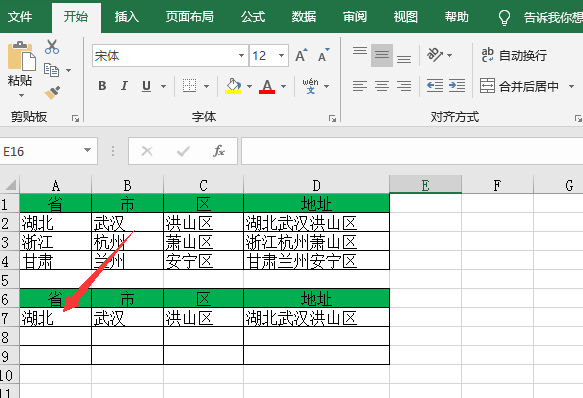The image size is (583, 398).
Task: Switch to 页面布局 tab
Action: click(190, 17)
